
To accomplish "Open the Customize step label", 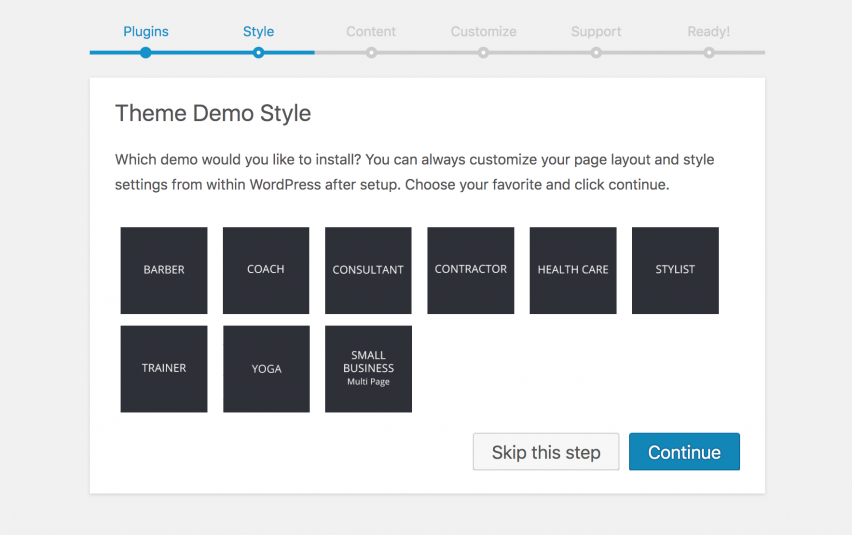I will 483,31.
